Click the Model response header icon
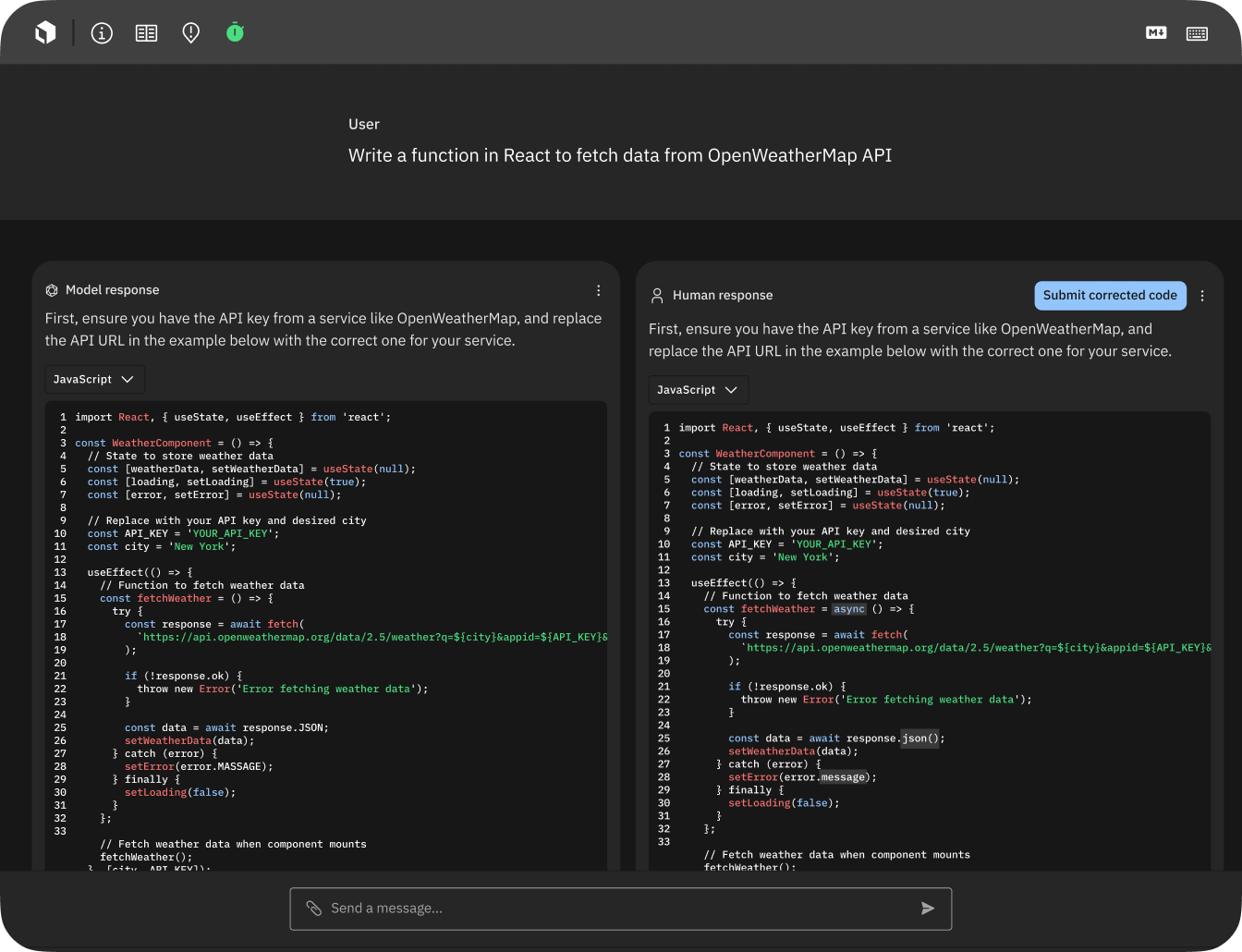The height and width of the screenshot is (952, 1242). click(52, 290)
